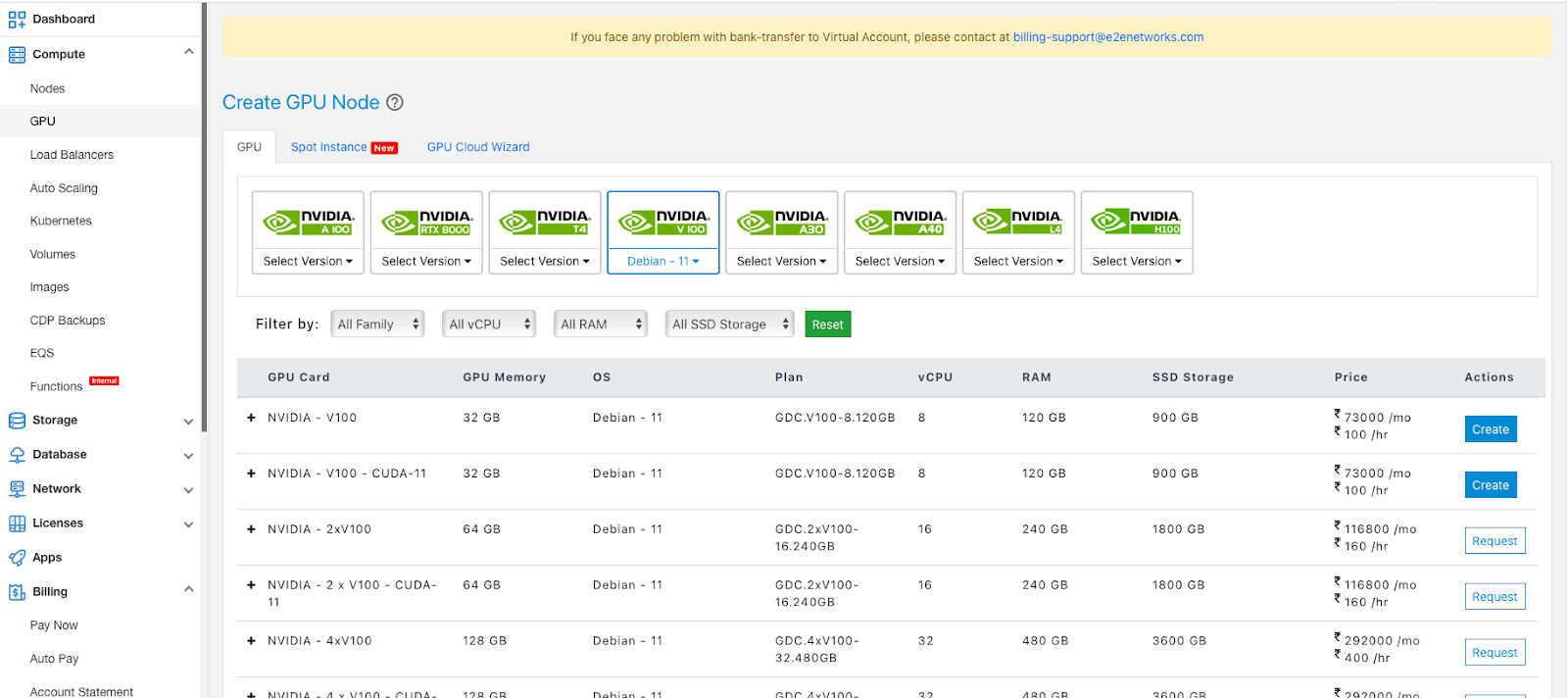1568x698 pixels.
Task: Select the NVIDIA V100 card logo
Action: pos(663,223)
